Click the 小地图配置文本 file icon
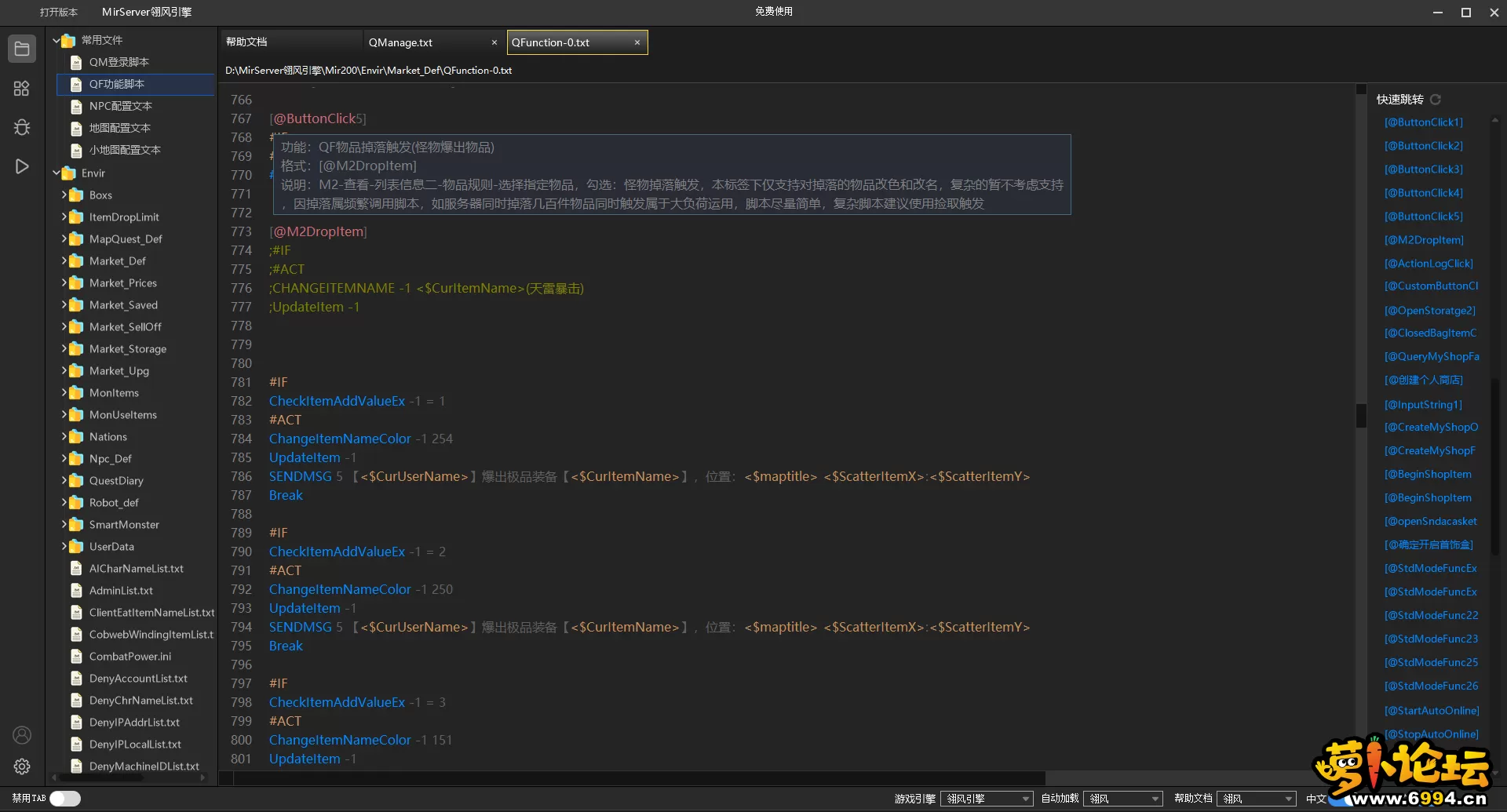 point(76,150)
